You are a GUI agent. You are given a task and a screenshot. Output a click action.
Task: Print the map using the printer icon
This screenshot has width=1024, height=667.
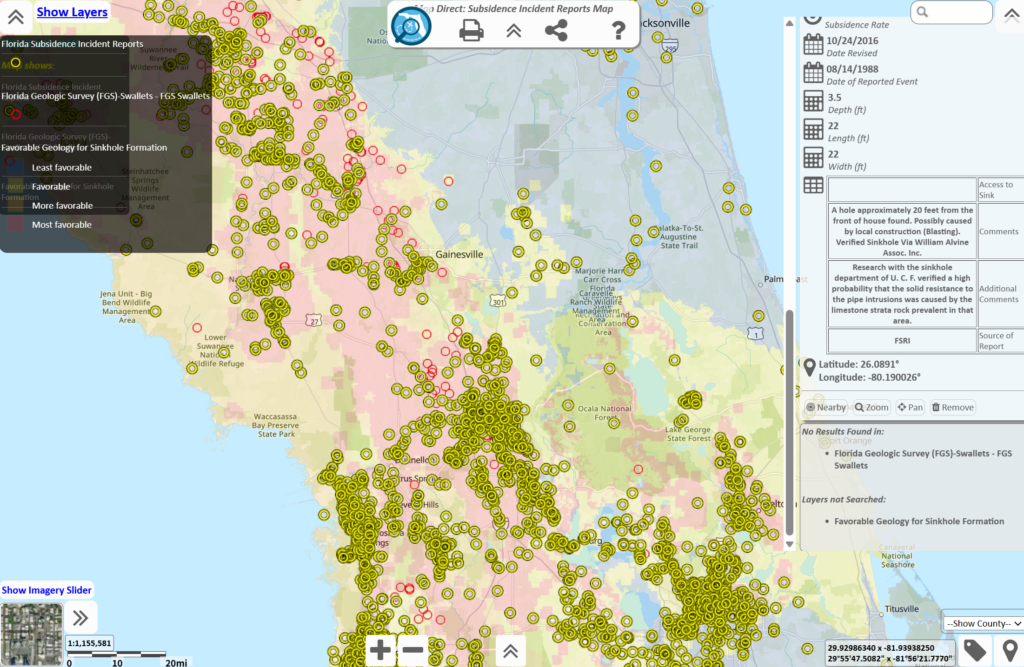[x=471, y=30]
